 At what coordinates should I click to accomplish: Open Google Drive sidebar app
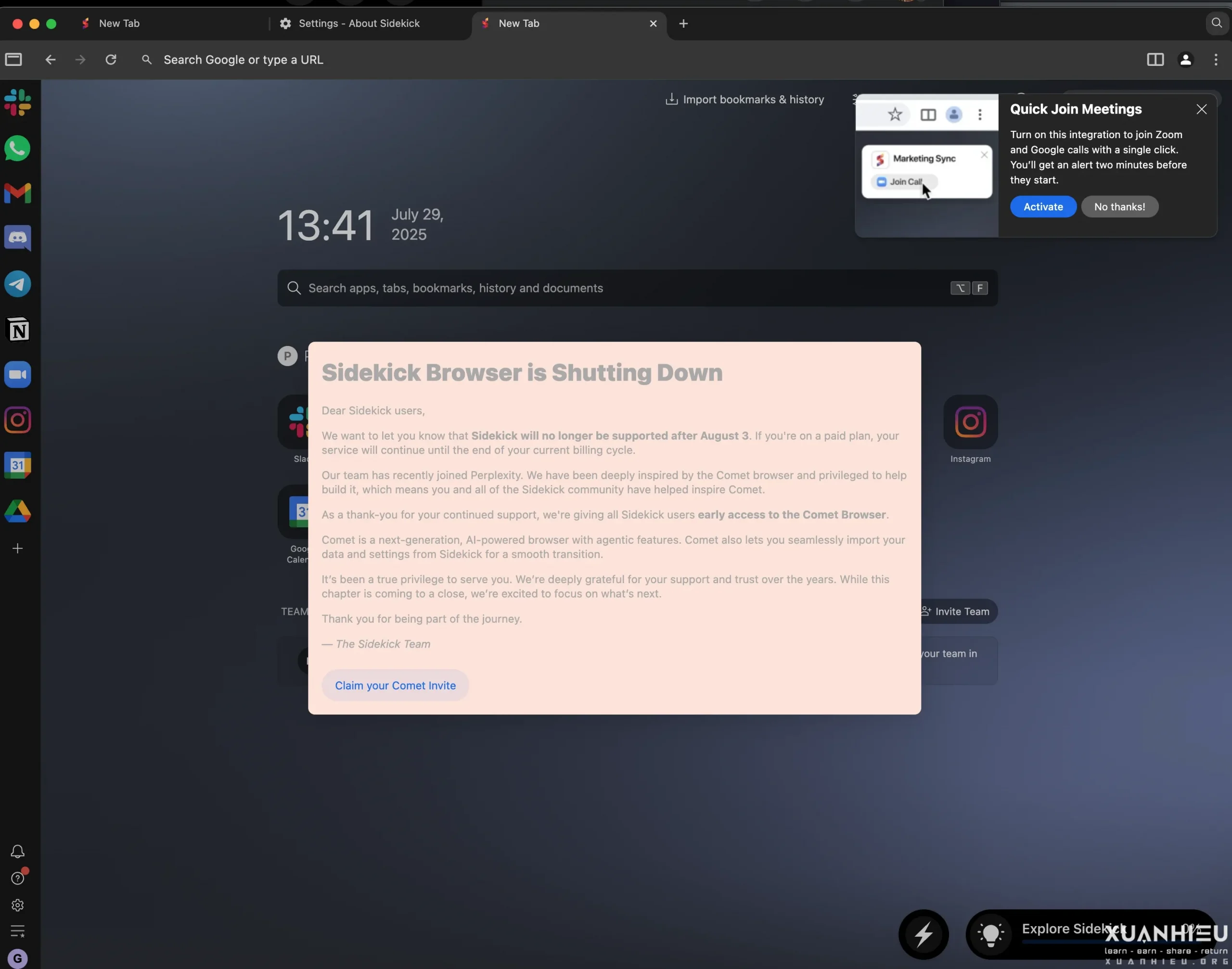18,511
